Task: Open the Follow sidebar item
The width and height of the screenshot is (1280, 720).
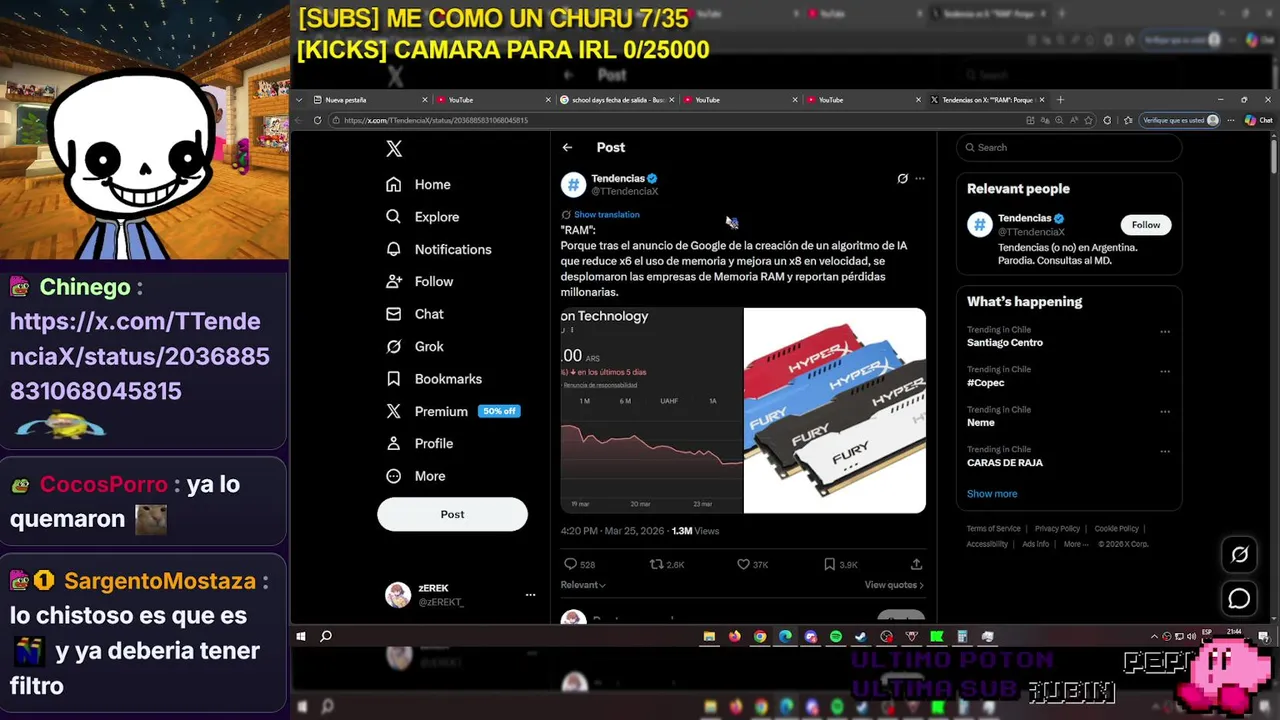Action: 419,281
